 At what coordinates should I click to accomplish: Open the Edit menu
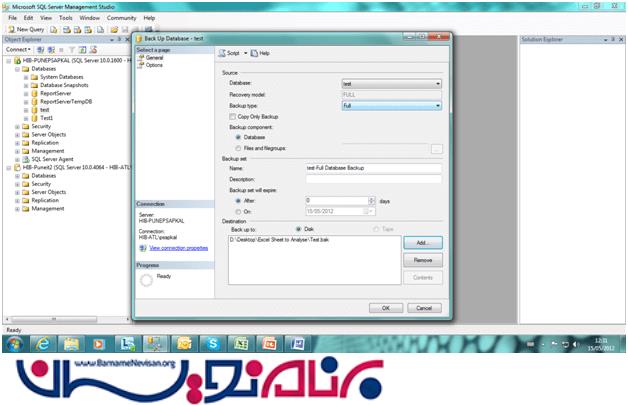click(x=28, y=18)
